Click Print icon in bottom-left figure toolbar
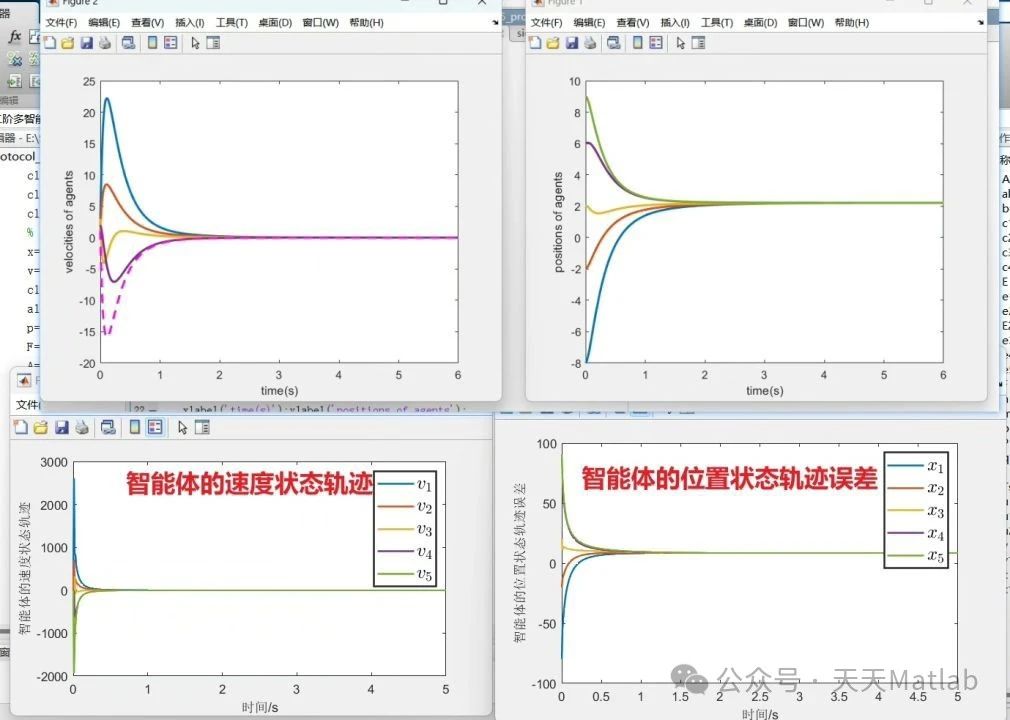The height and width of the screenshot is (720, 1010). coord(82,427)
